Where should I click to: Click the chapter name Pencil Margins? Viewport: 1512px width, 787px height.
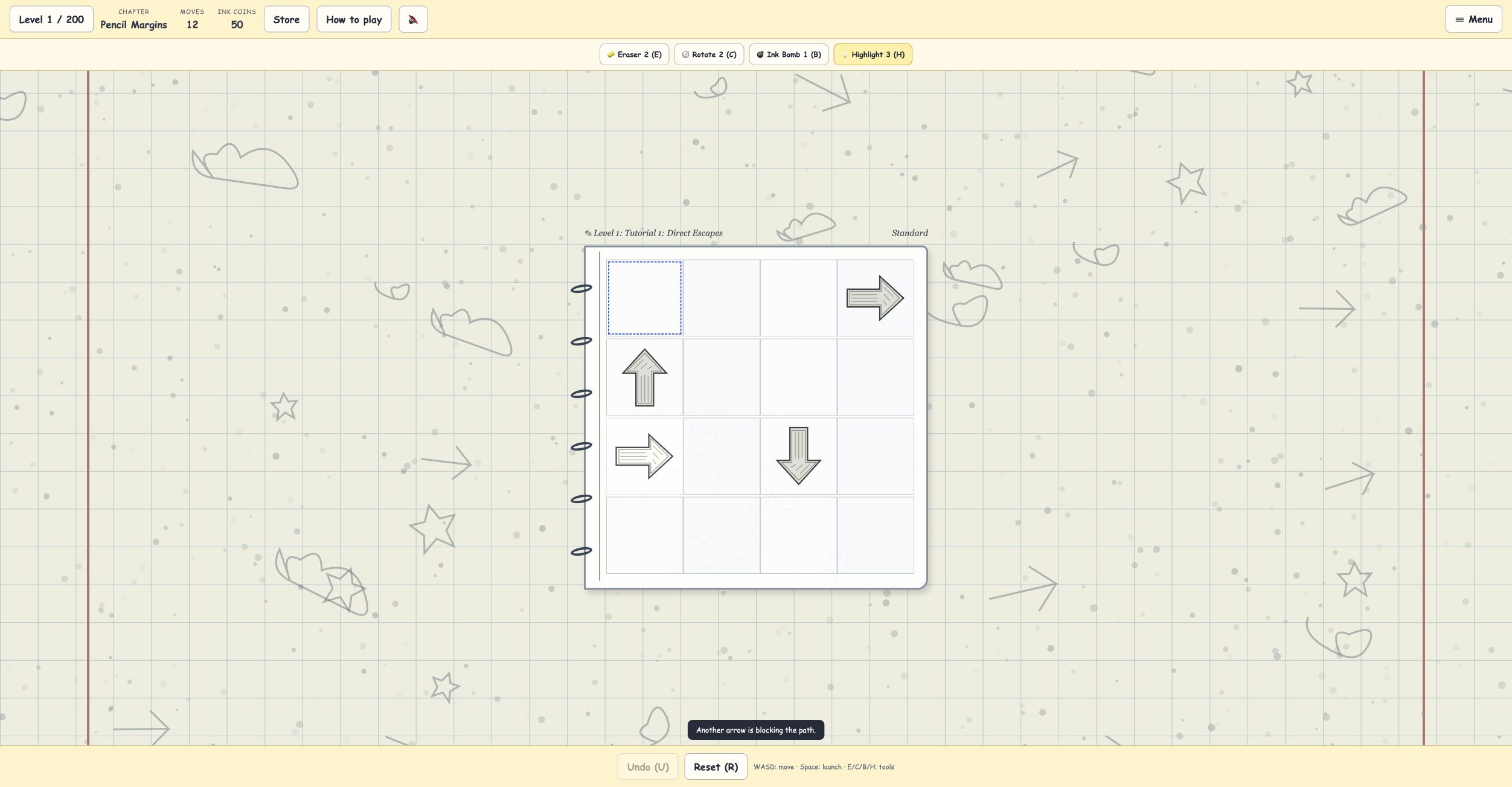(x=133, y=25)
